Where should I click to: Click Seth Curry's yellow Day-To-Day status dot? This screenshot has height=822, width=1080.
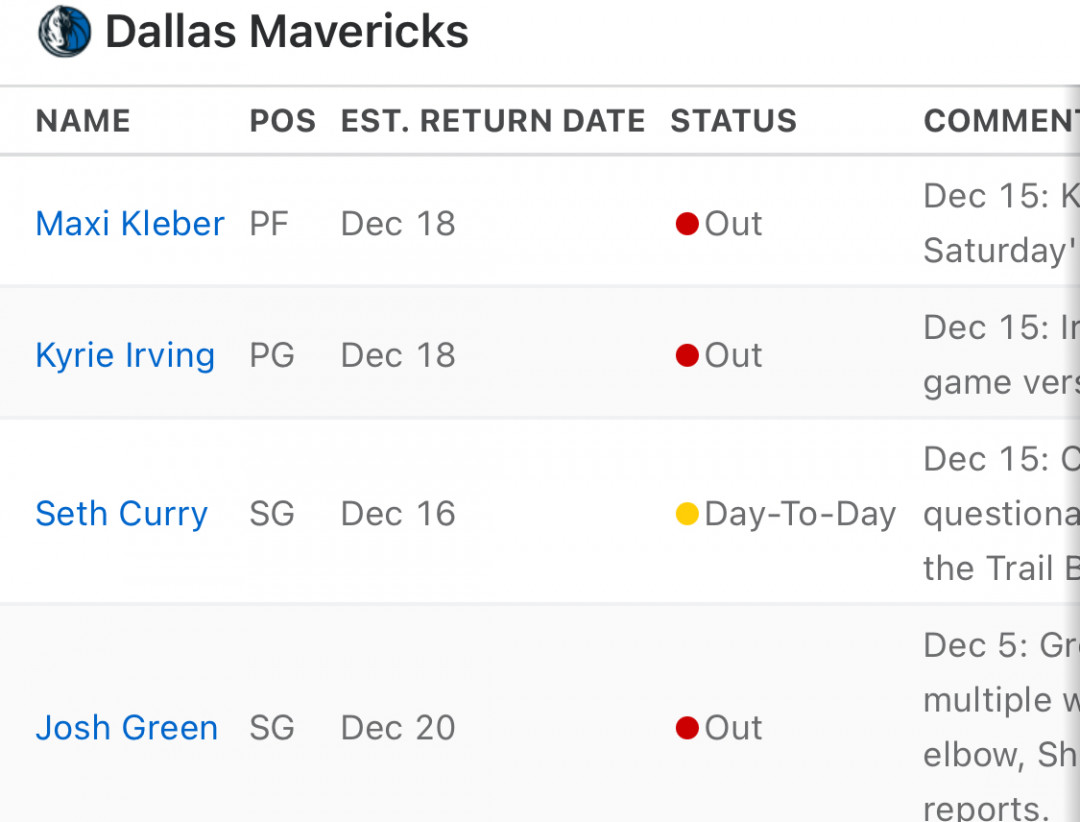click(x=687, y=514)
